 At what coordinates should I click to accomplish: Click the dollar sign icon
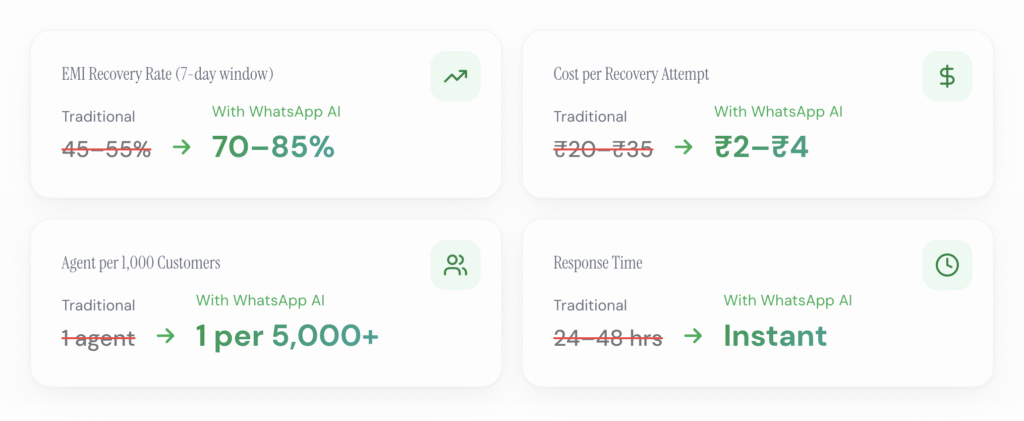point(947,76)
